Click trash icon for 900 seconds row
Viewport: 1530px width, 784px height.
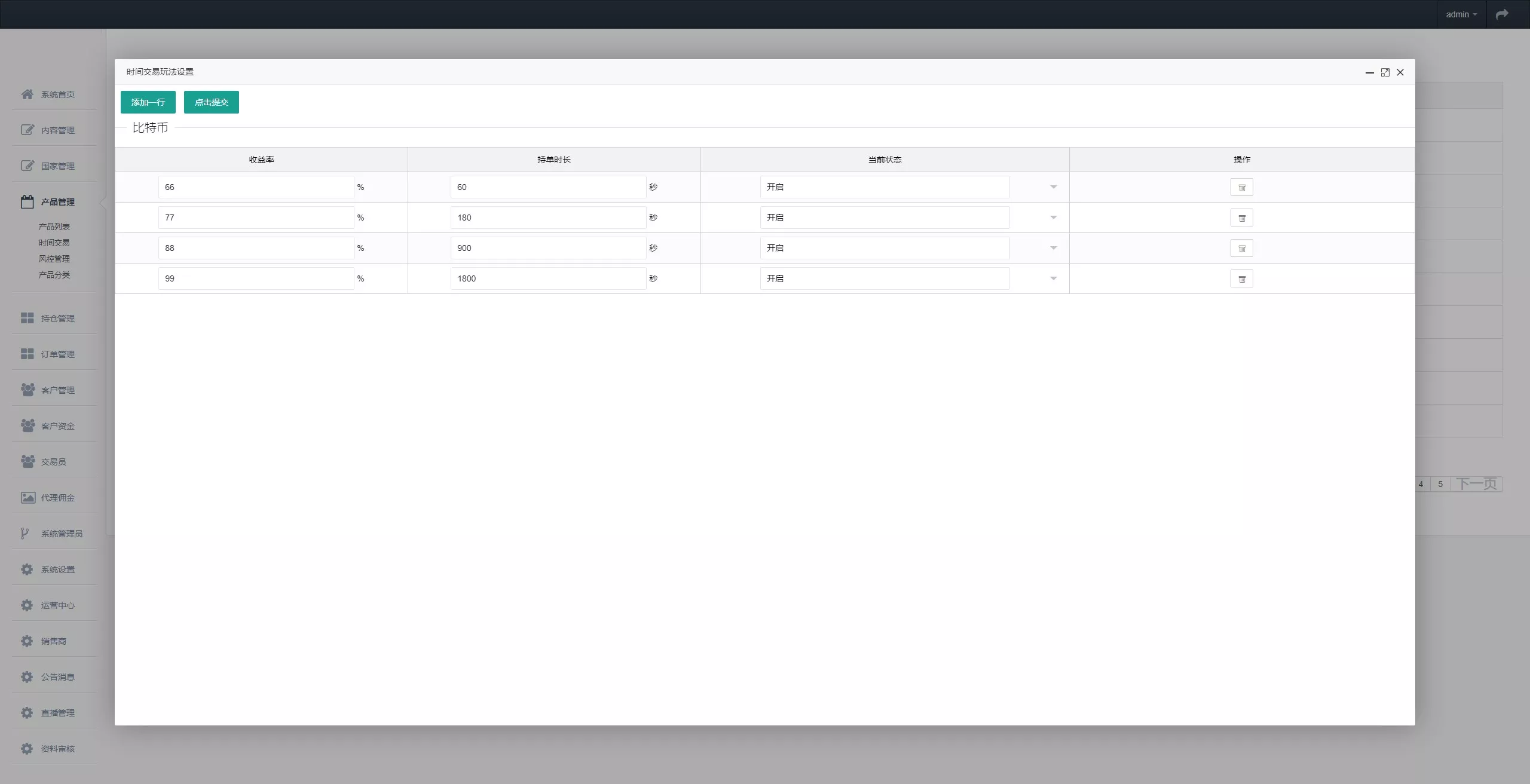(1241, 248)
